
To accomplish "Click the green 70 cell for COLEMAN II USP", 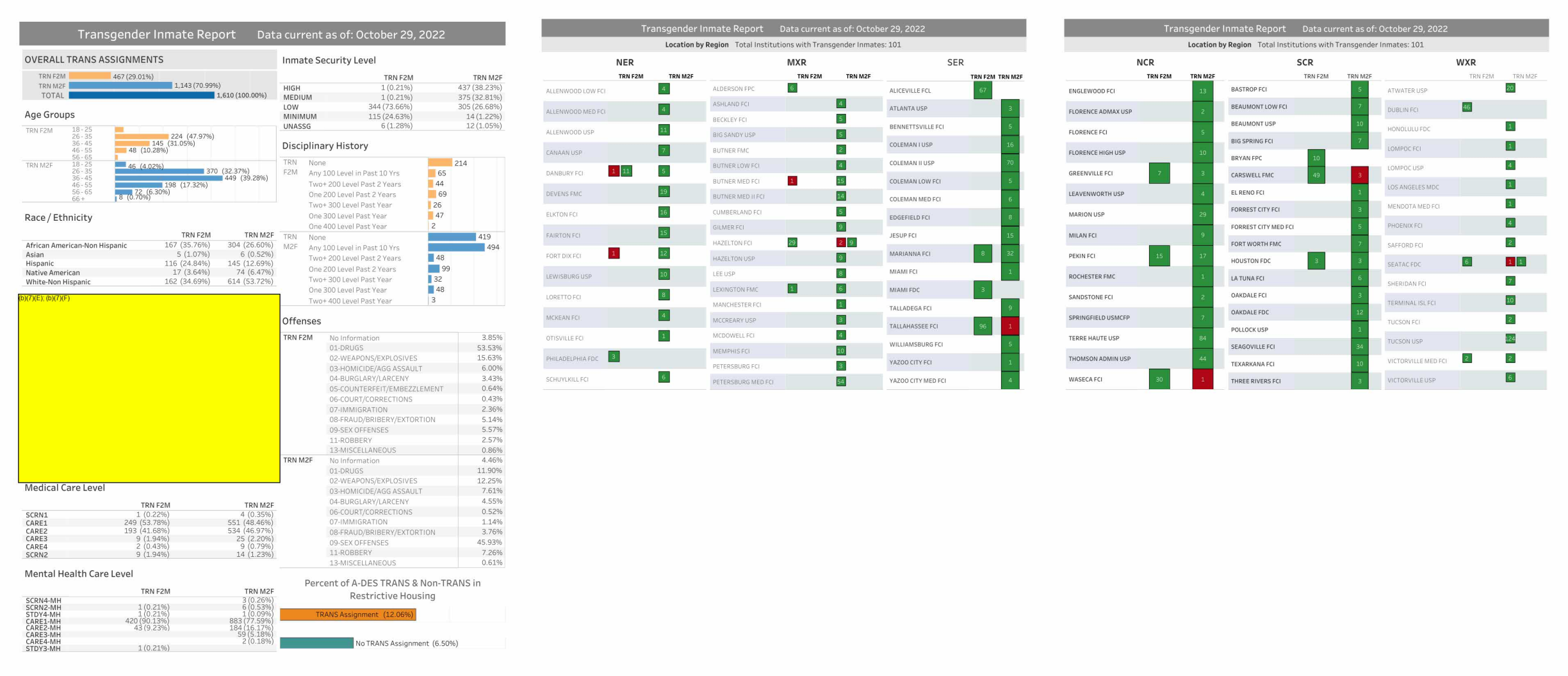I will tap(1010, 163).
